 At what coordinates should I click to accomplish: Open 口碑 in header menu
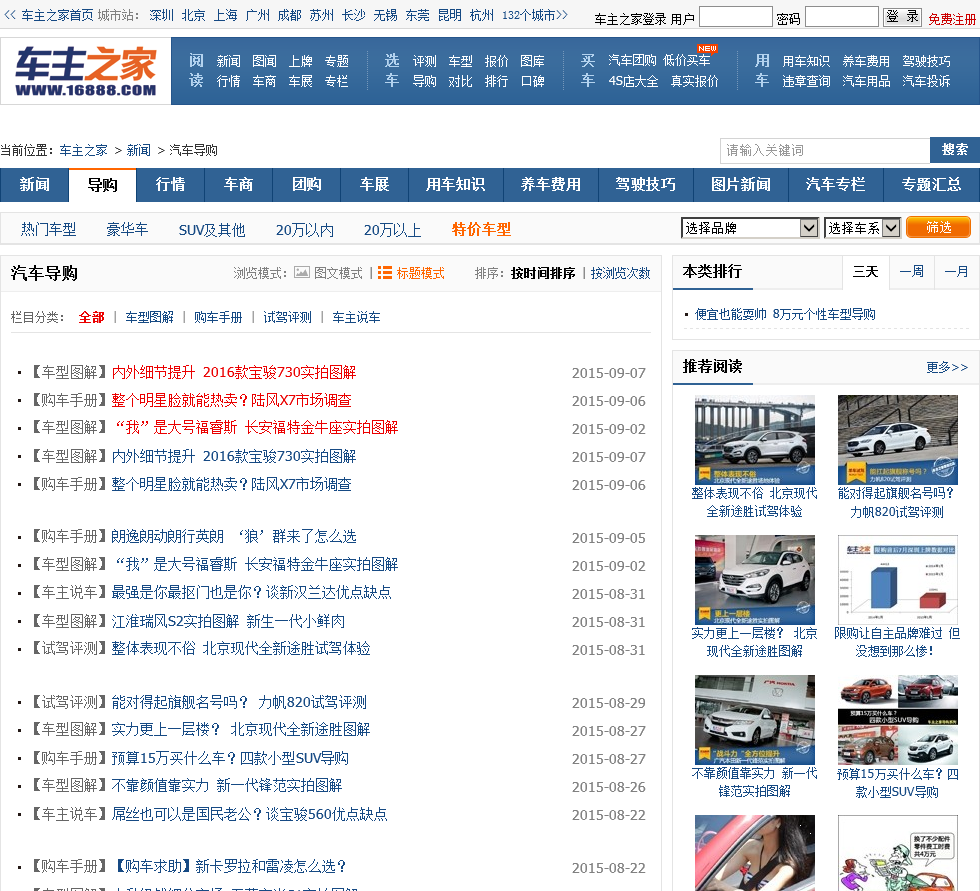point(532,81)
